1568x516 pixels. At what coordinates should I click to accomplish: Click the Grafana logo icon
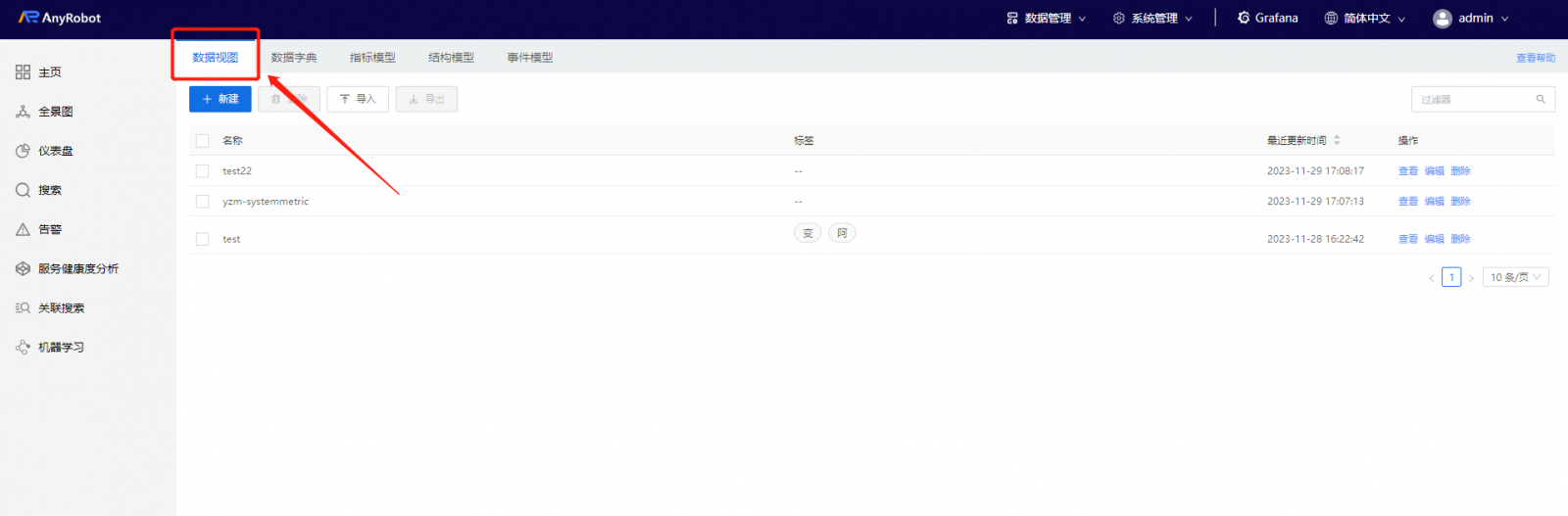tap(1244, 18)
